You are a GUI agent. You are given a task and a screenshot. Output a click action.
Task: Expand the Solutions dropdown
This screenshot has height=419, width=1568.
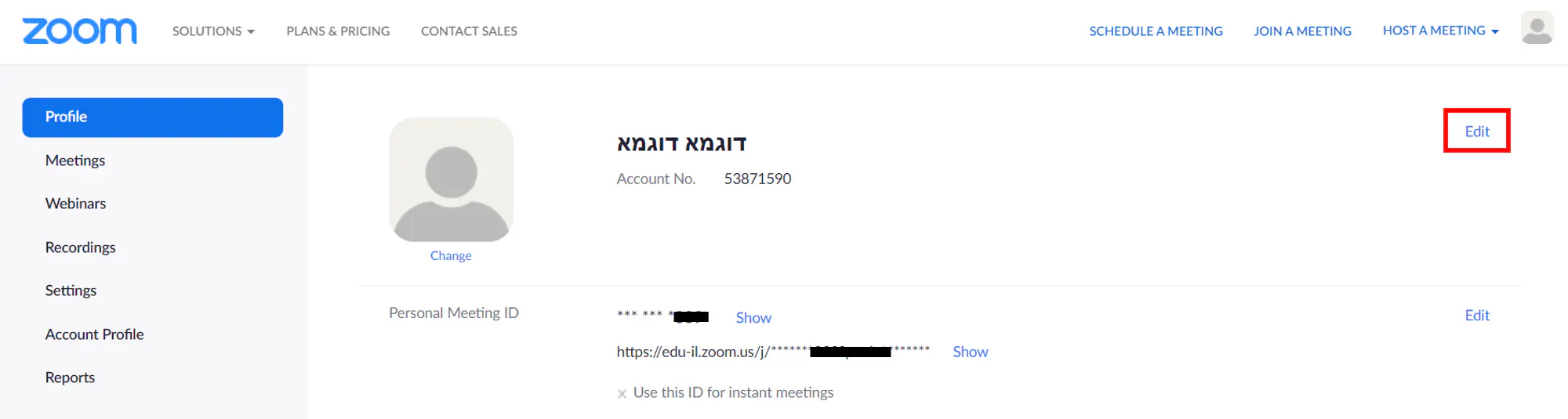[x=213, y=31]
